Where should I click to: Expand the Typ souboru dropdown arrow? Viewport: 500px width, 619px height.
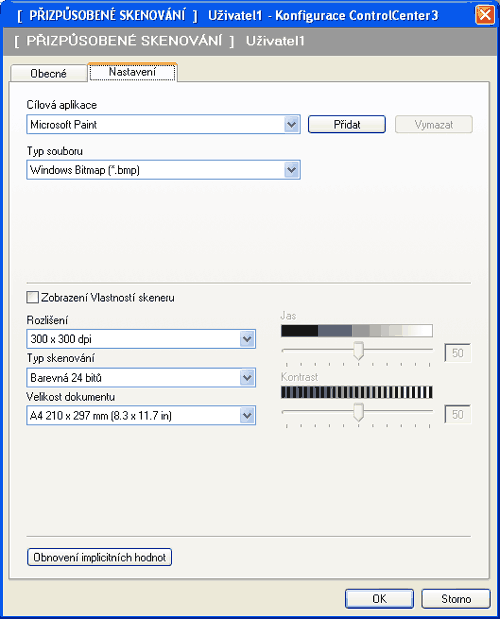[x=291, y=170]
